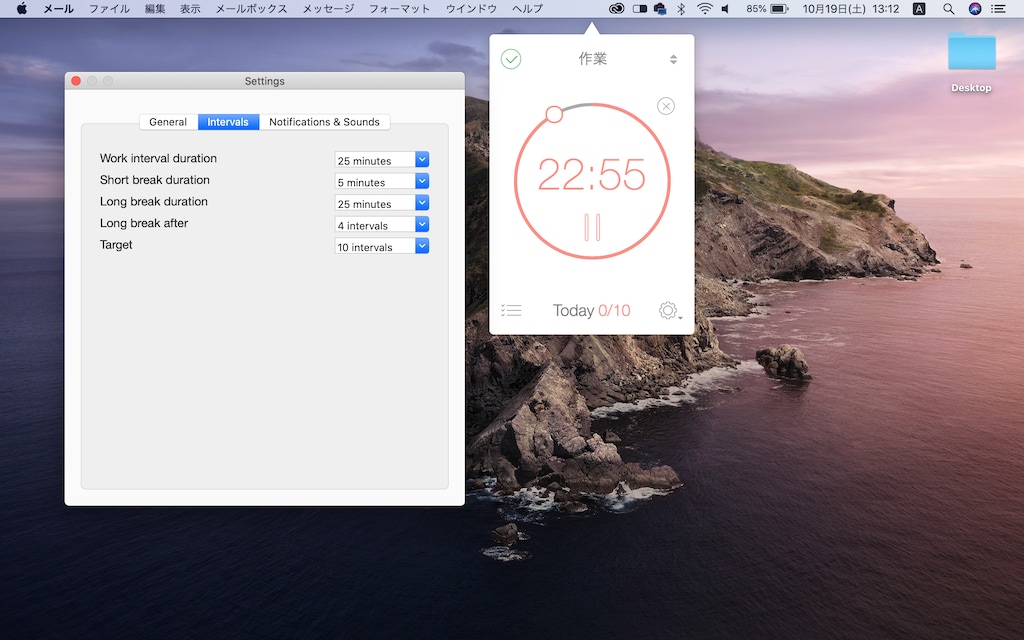This screenshot has width=1024, height=640.
Task: Click the green checkmark complete-task icon
Action: (511, 59)
